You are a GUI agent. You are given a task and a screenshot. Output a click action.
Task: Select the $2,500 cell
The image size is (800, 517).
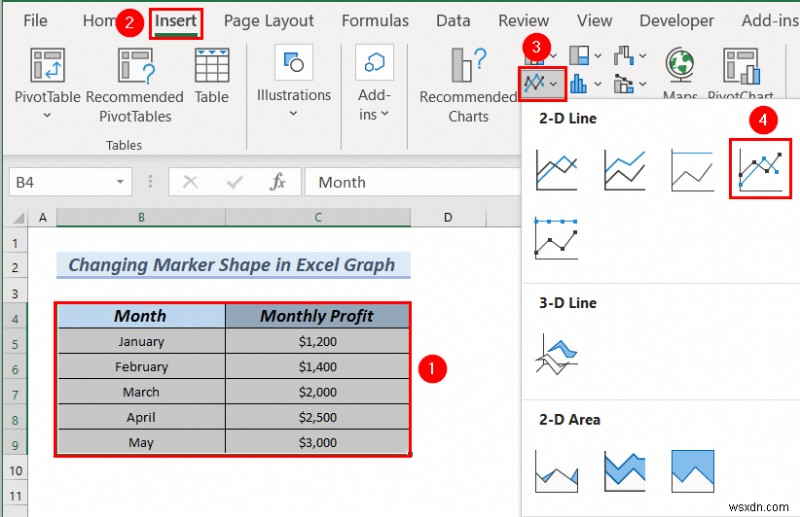[317, 417]
